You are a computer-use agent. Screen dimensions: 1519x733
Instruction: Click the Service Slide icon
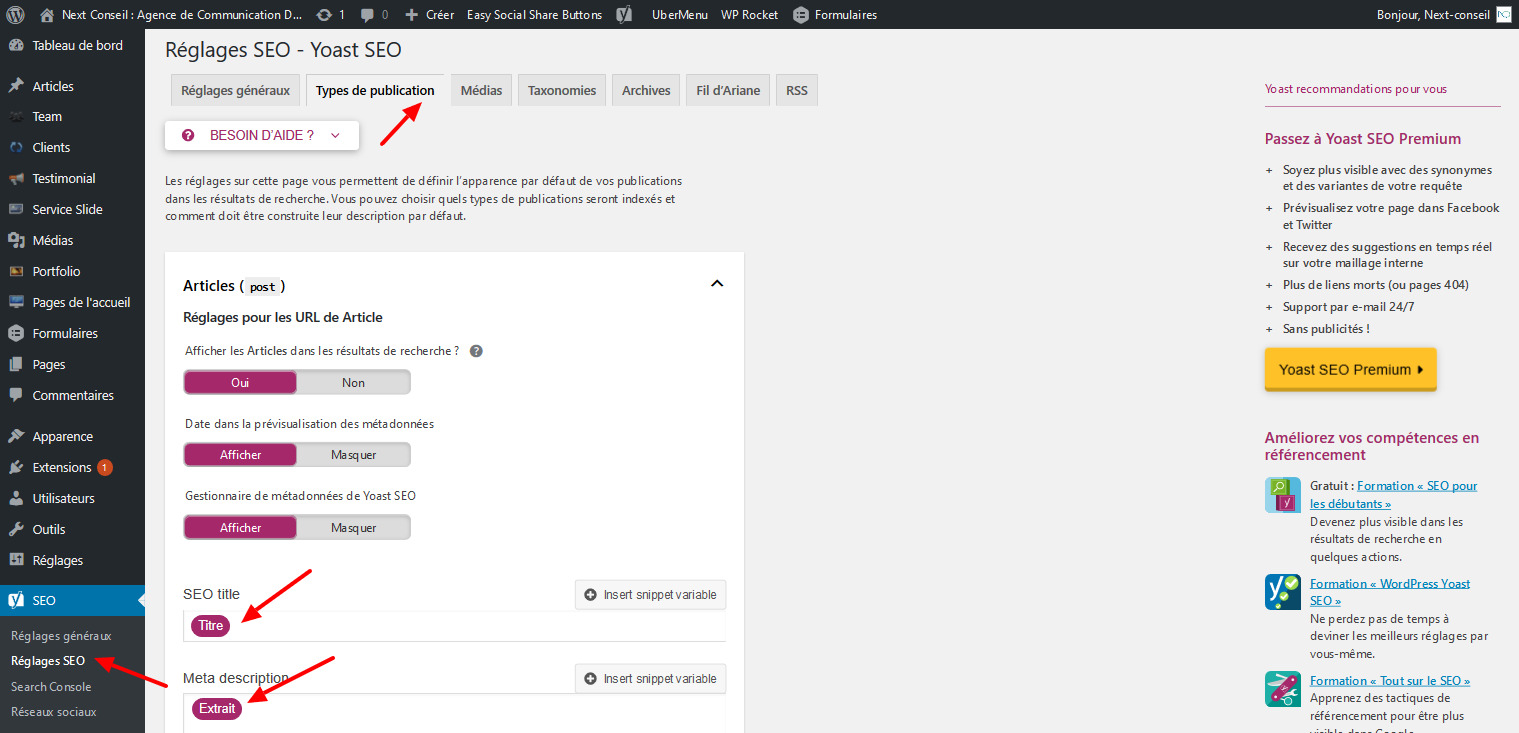(16, 209)
